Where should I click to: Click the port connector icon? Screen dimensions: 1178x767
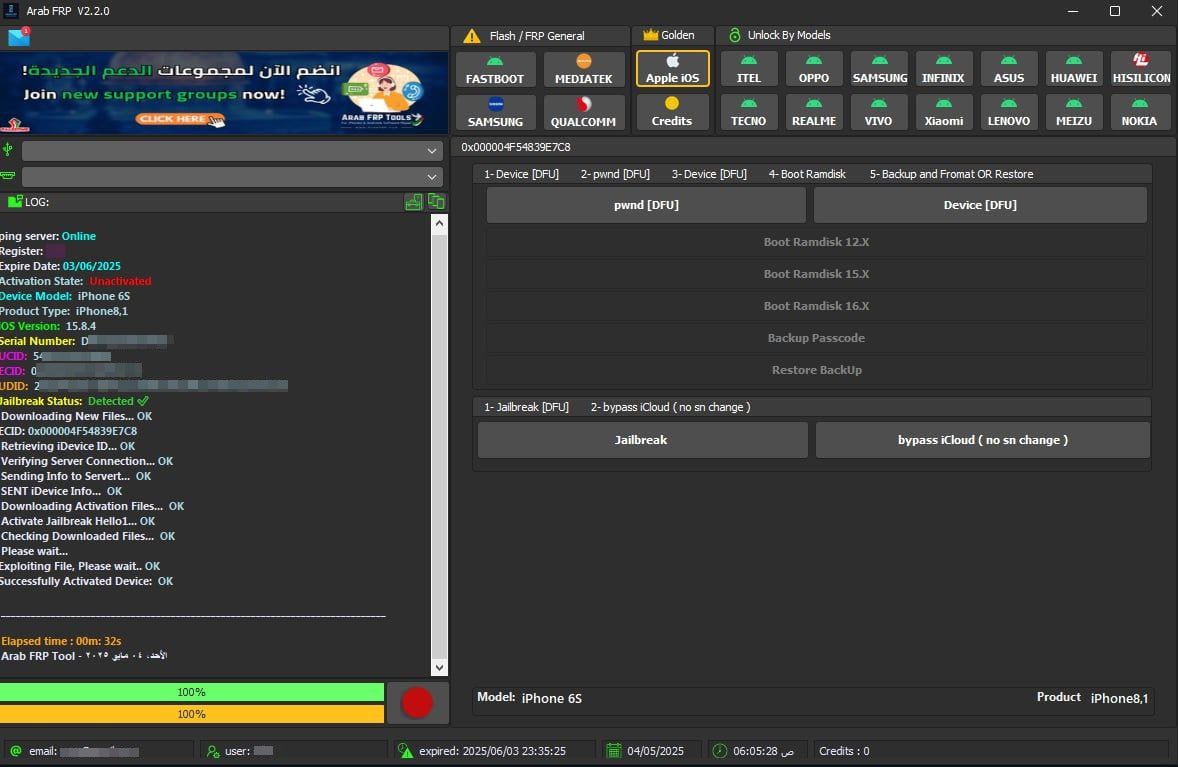click(x=8, y=176)
